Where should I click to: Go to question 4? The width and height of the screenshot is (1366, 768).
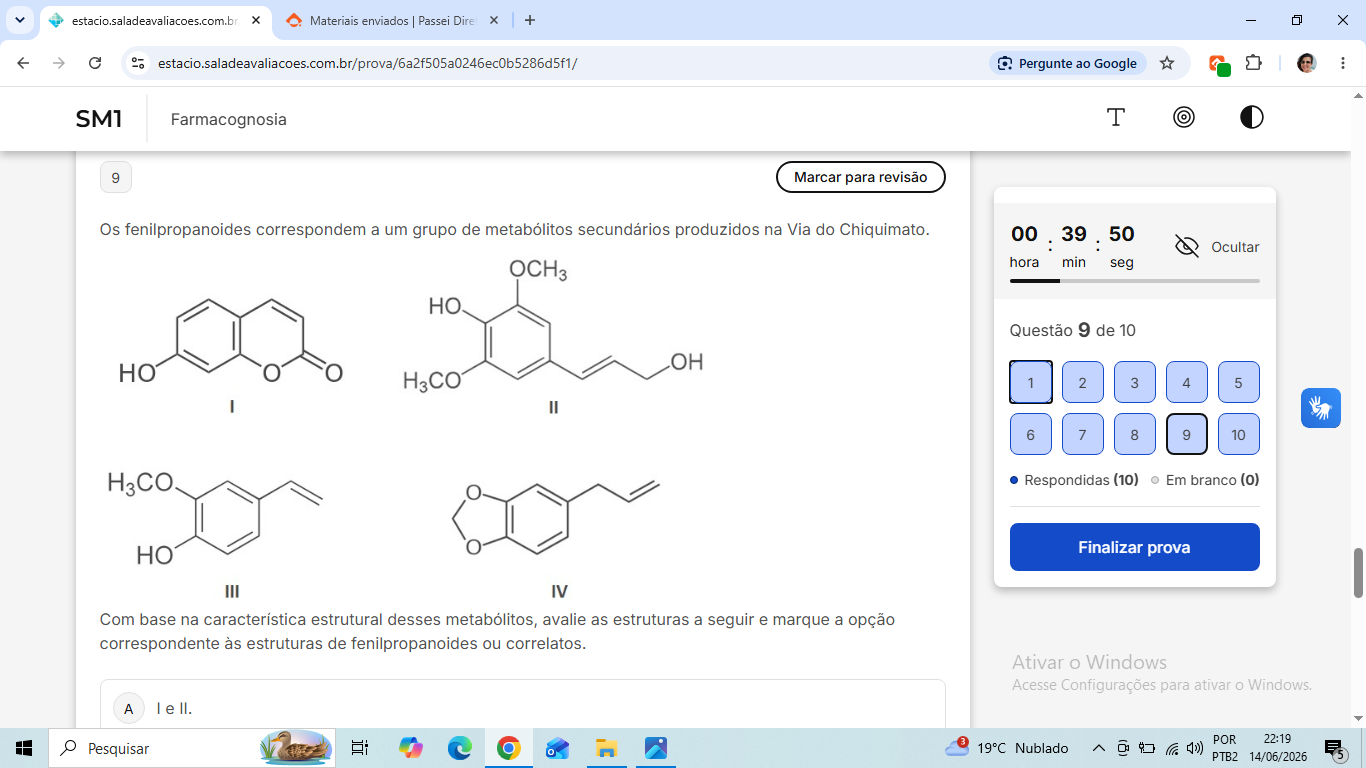pos(1187,382)
